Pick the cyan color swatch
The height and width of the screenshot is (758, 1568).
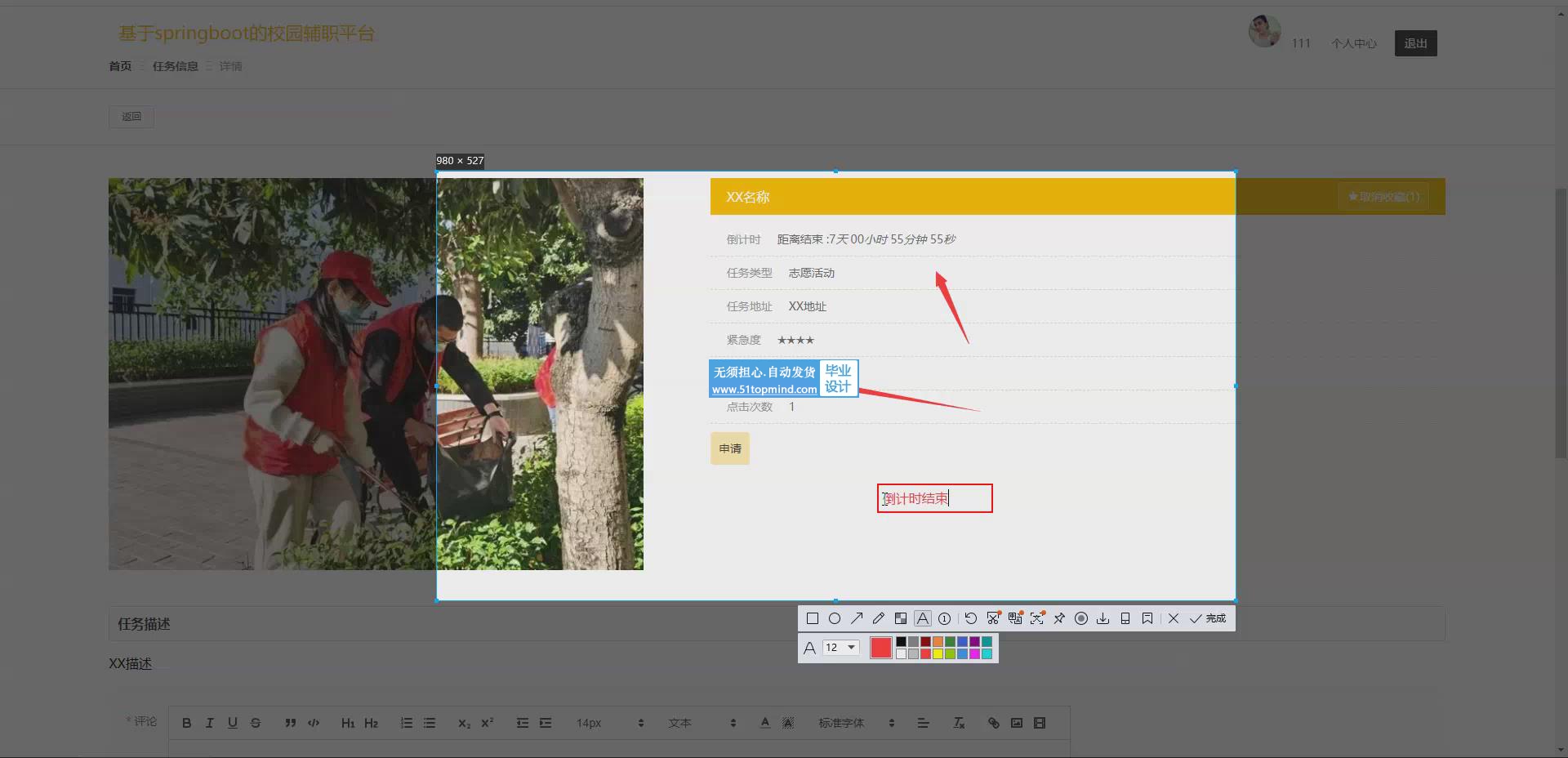tap(987, 653)
